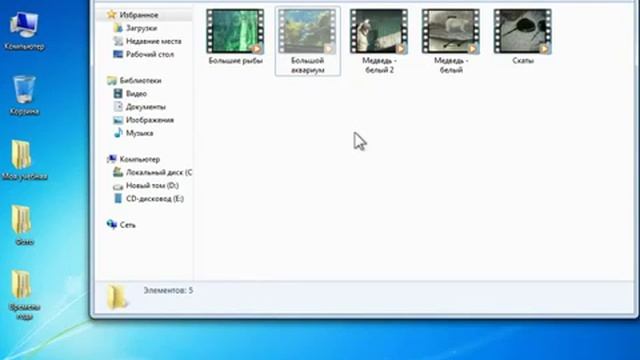Select the Медведь - белый 2 video
Viewport: 640px width, 360px height.
coord(379,41)
